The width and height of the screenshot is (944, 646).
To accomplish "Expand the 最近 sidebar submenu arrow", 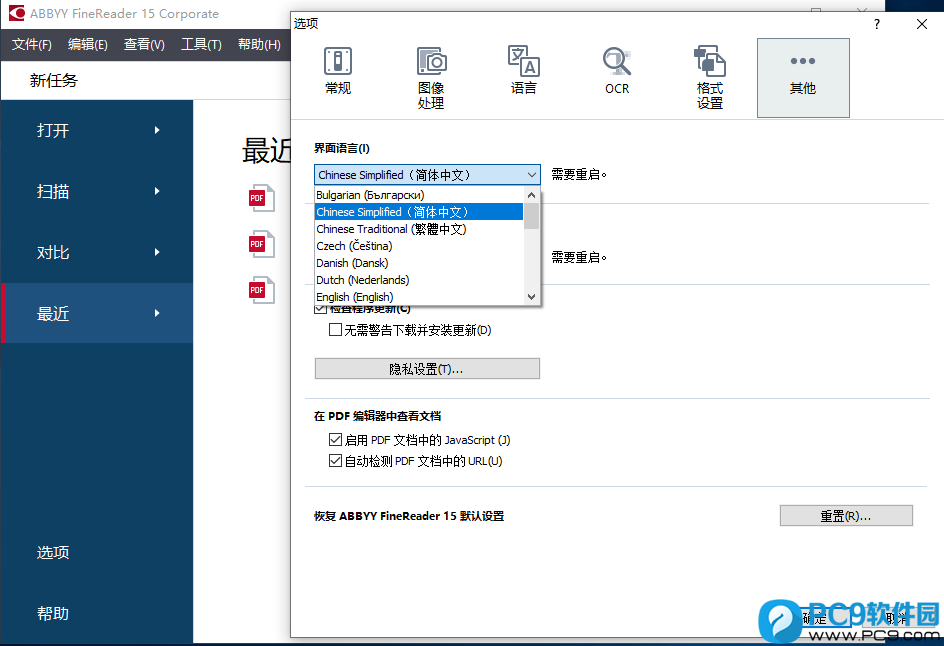I will (157, 313).
